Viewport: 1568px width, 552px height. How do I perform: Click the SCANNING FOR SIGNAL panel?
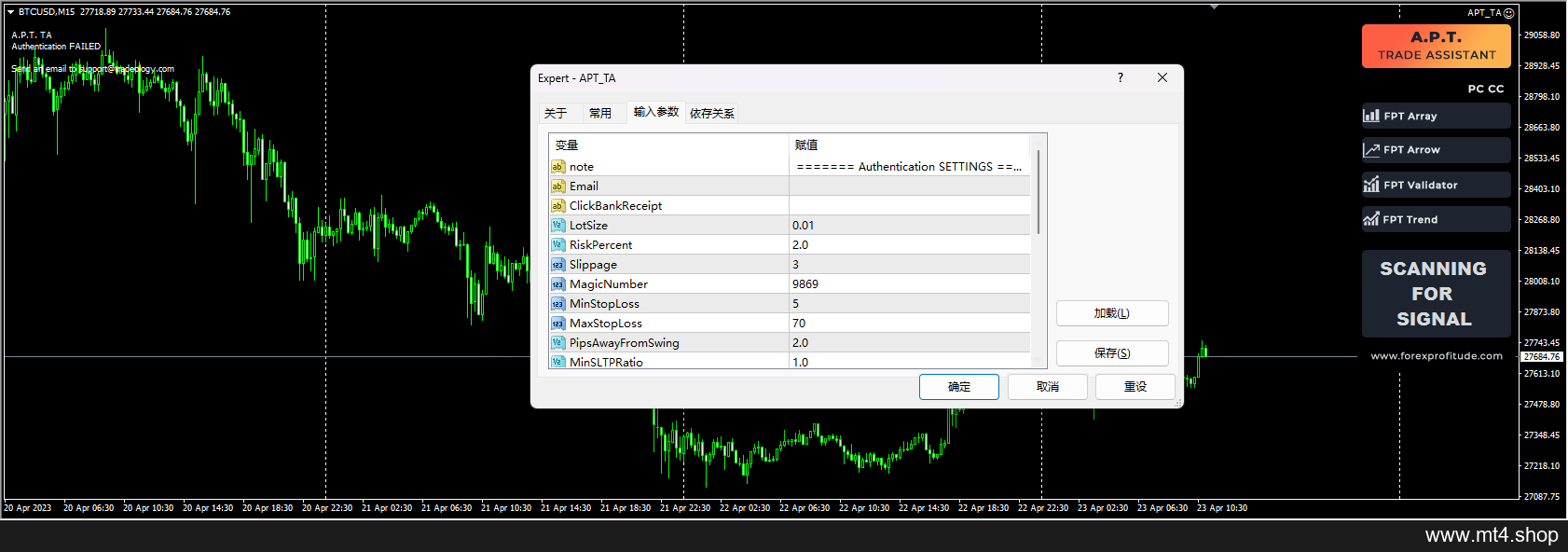[1436, 294]
